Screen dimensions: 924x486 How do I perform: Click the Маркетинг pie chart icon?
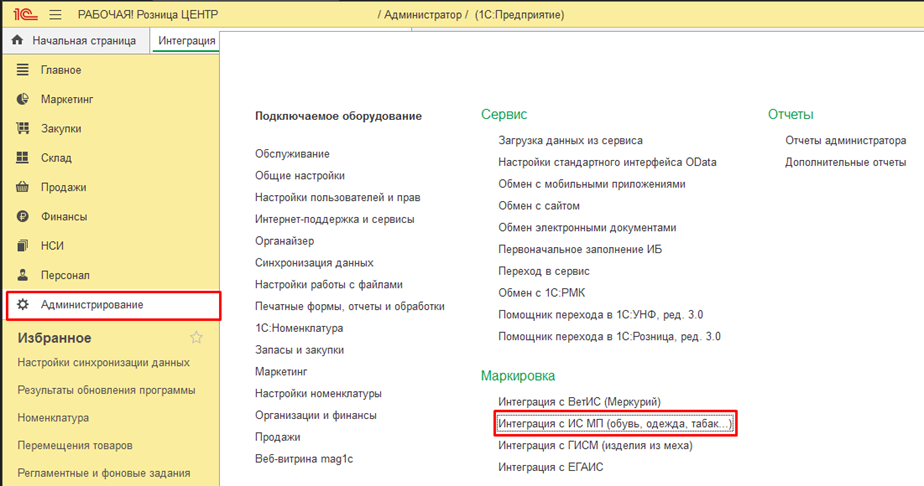coord(22,99)
